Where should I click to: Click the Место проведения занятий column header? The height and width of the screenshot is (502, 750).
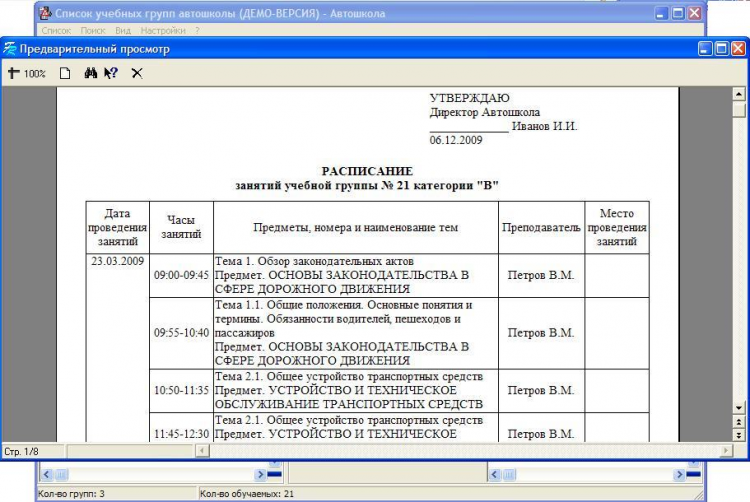click(x=617, y=228)
